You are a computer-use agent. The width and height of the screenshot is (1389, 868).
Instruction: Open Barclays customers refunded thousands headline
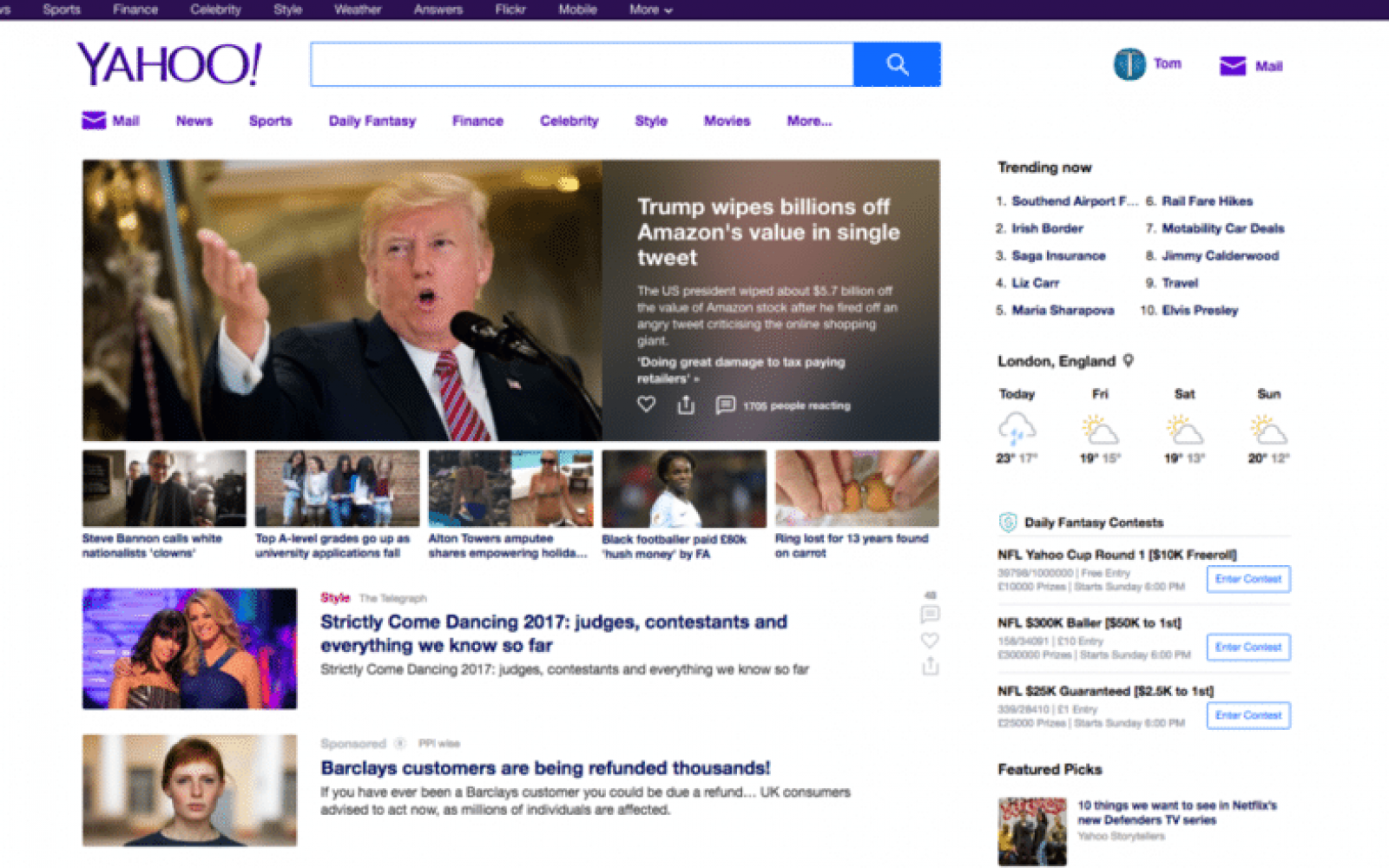click(545, 768)
